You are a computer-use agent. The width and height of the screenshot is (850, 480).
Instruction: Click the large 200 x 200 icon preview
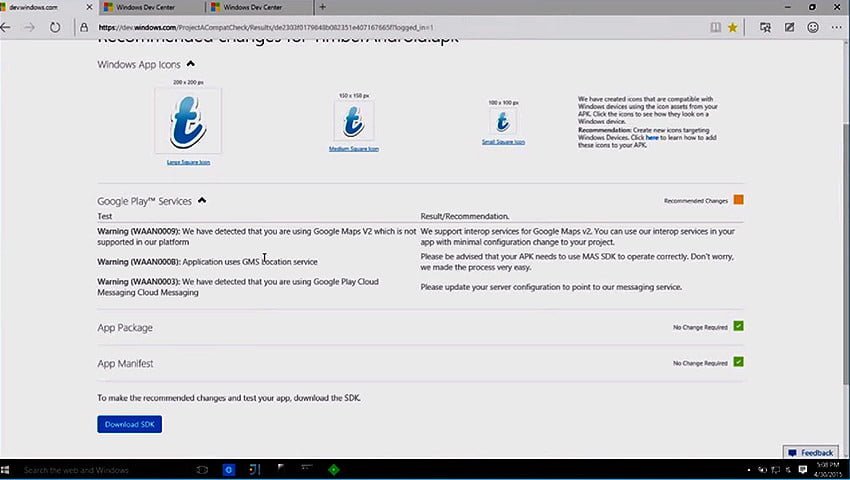point(188,121)
